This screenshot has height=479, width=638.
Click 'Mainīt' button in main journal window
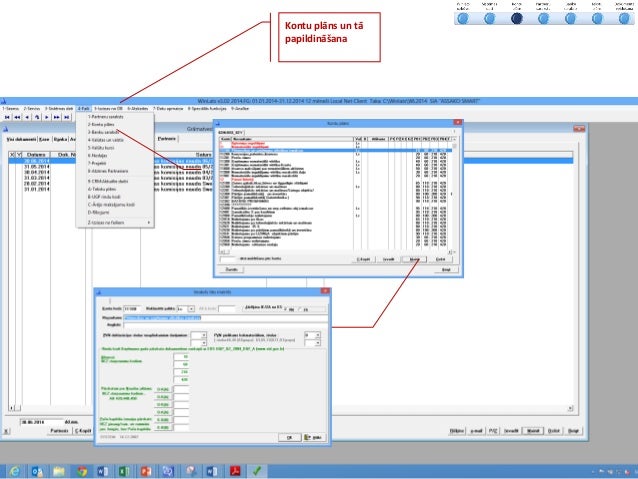tap(533, 431)
